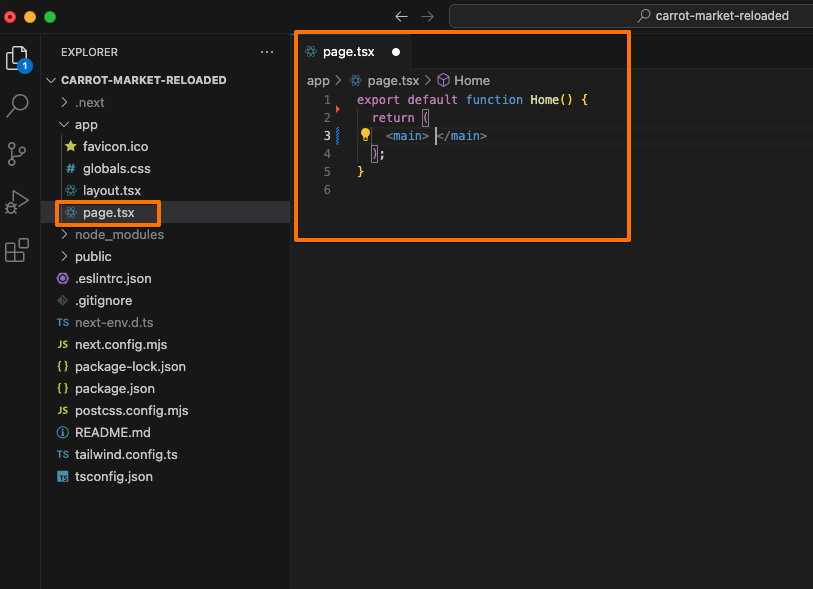
Task: Open package-lock.json file
Action: pos(130,367)
